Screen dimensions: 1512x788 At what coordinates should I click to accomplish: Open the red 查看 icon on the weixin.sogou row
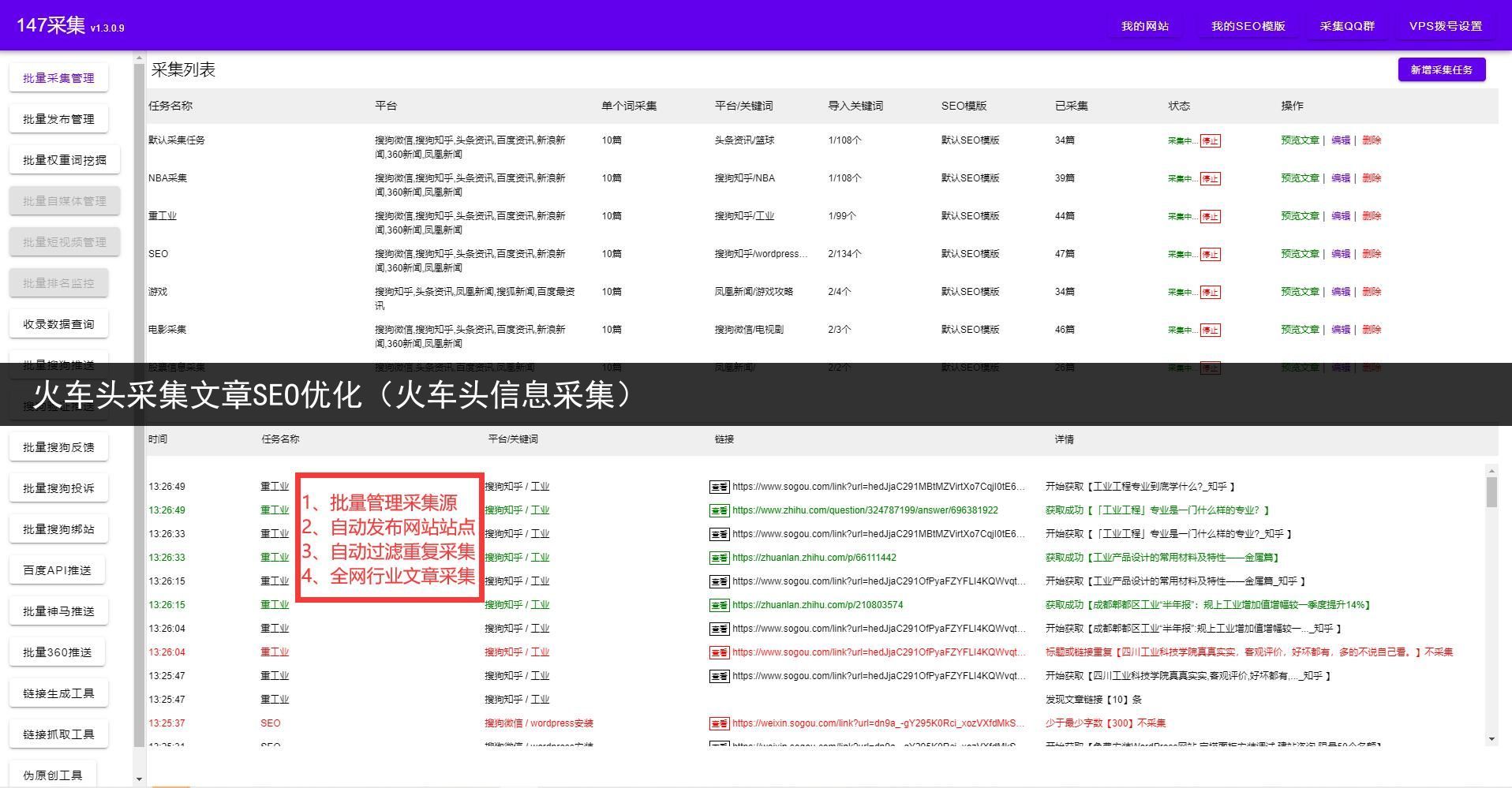[720, 723]
